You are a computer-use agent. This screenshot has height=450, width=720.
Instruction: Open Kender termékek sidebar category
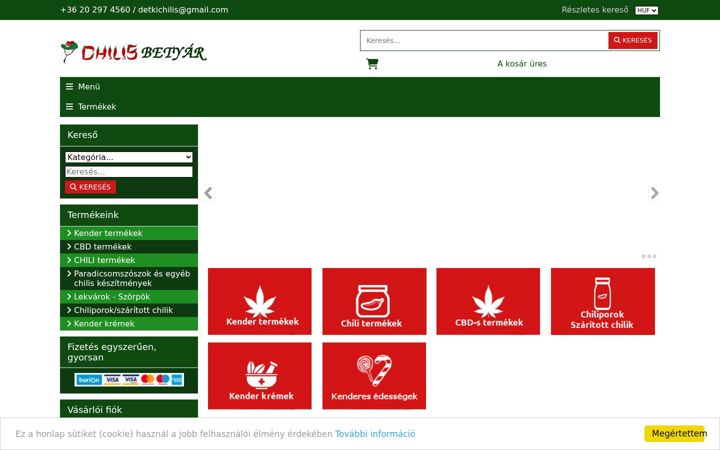click(129, 233)
